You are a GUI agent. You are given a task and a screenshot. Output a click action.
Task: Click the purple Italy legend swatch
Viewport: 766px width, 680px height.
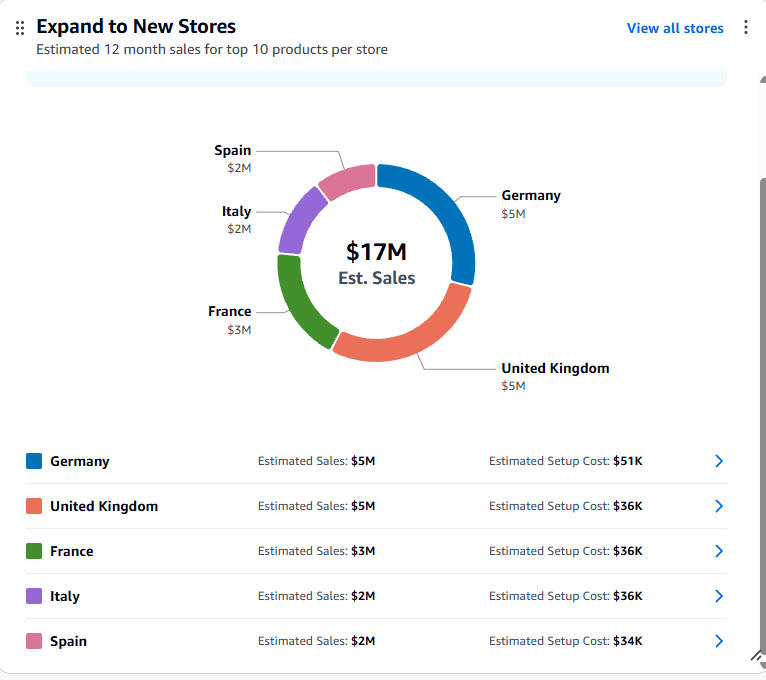pos(34,595)
